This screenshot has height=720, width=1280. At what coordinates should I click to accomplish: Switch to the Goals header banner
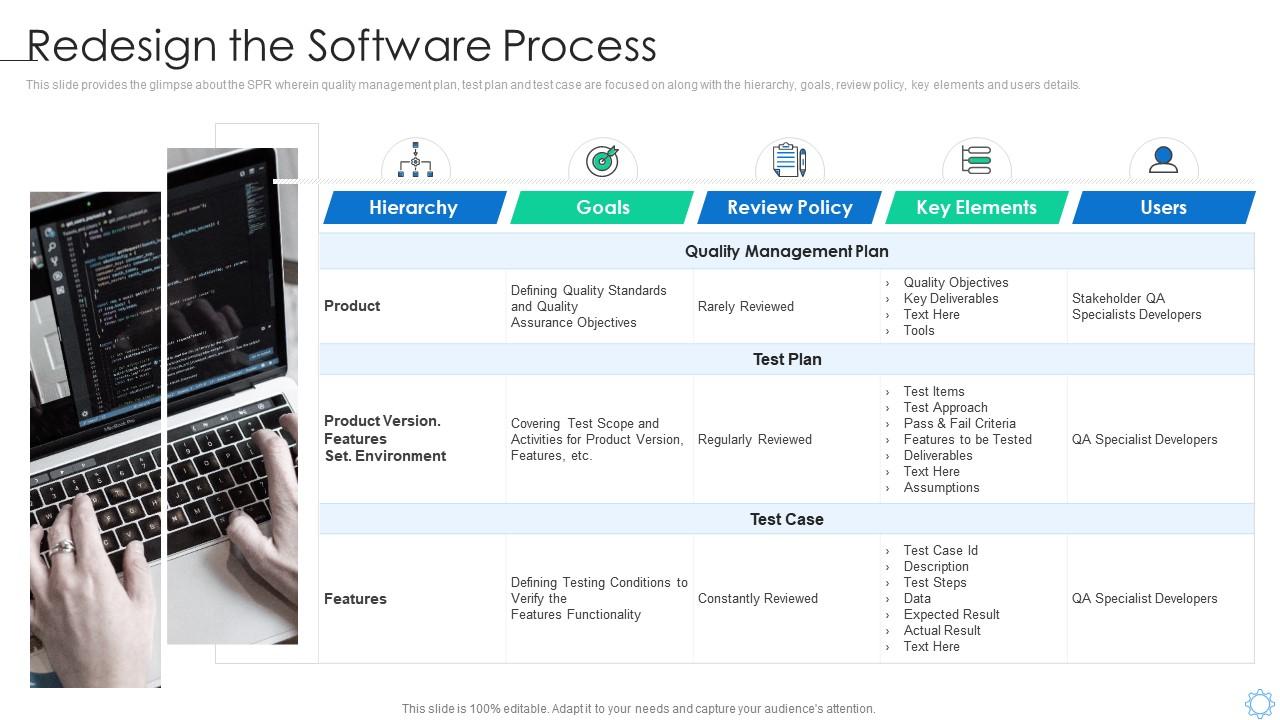coord(601,207)
